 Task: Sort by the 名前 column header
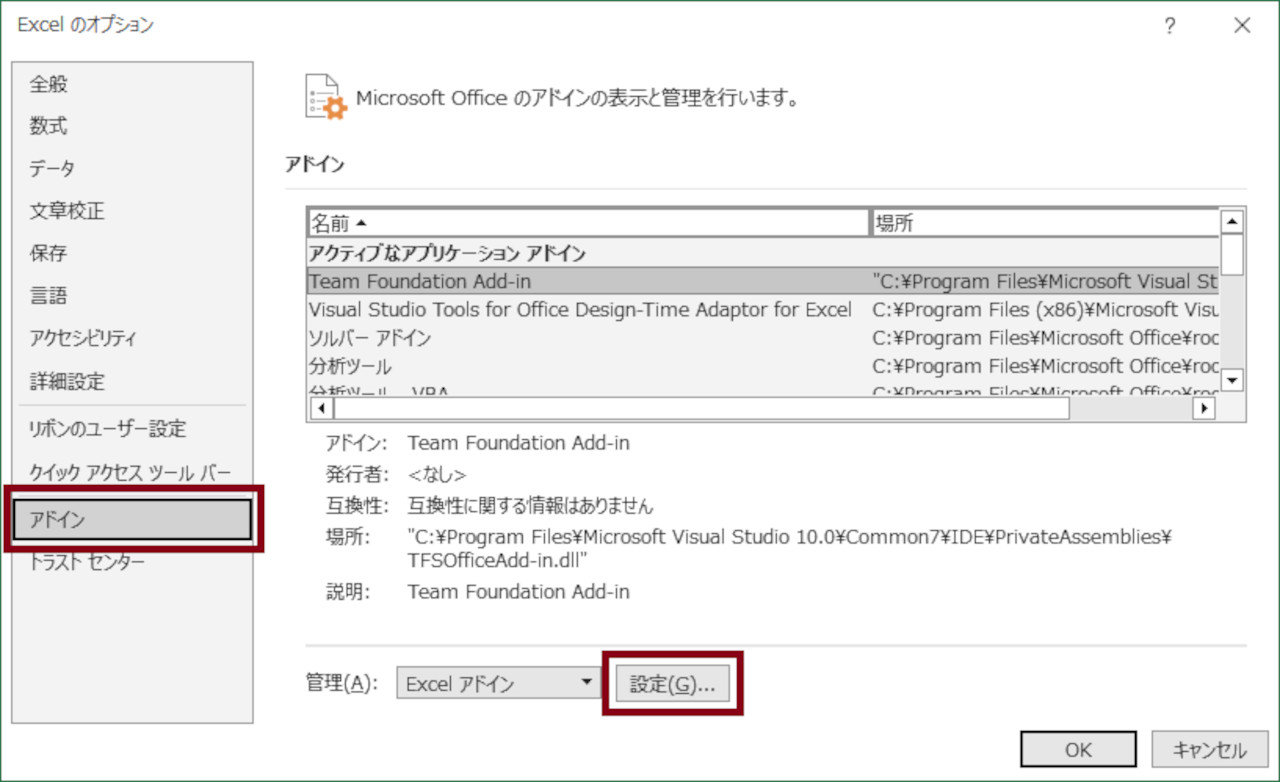pos(588,223)
